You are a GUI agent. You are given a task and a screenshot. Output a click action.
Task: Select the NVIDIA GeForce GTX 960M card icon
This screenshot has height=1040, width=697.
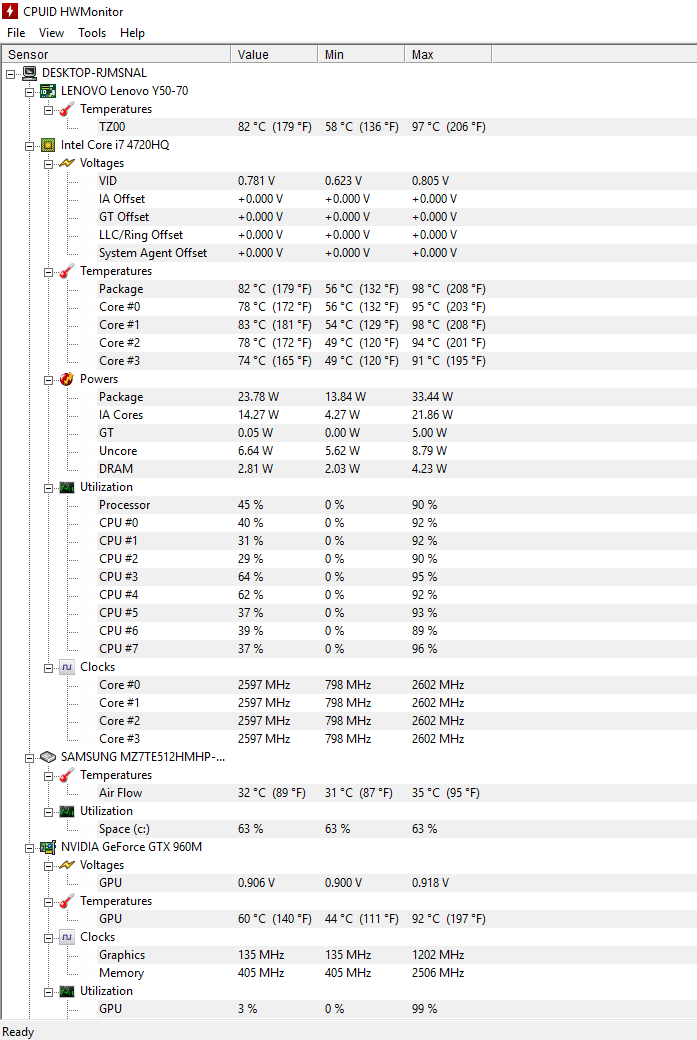click(48, 847)
